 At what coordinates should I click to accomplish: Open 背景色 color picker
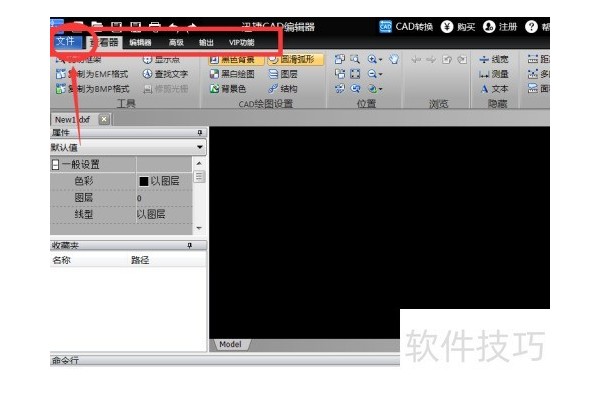[228, 89]
